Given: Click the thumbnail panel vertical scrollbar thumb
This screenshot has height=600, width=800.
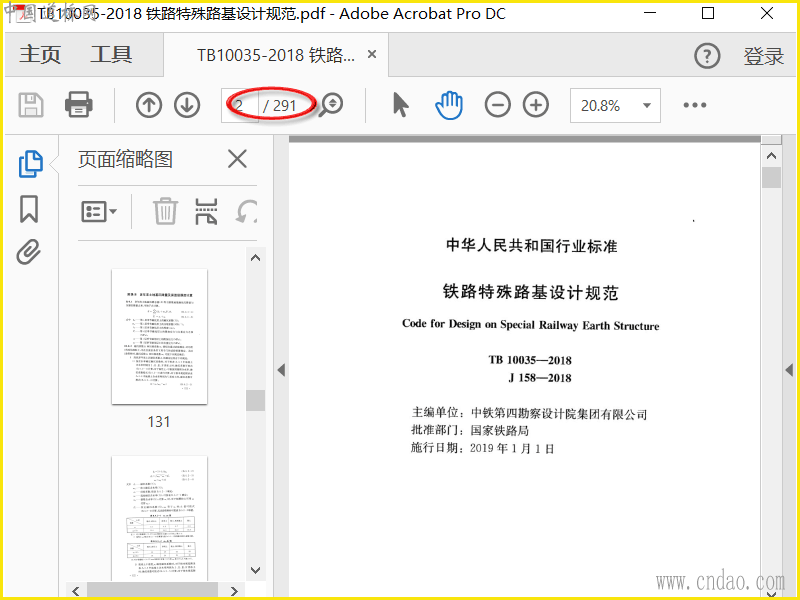Looking at the screenshot, I should pos(255,400).
